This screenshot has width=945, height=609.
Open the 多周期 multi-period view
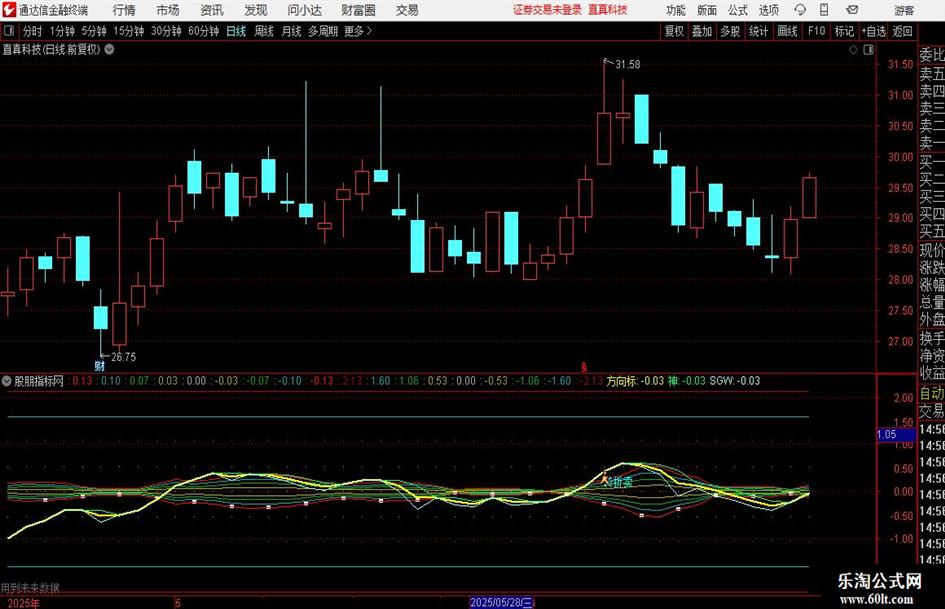click(x=323, y=31)
